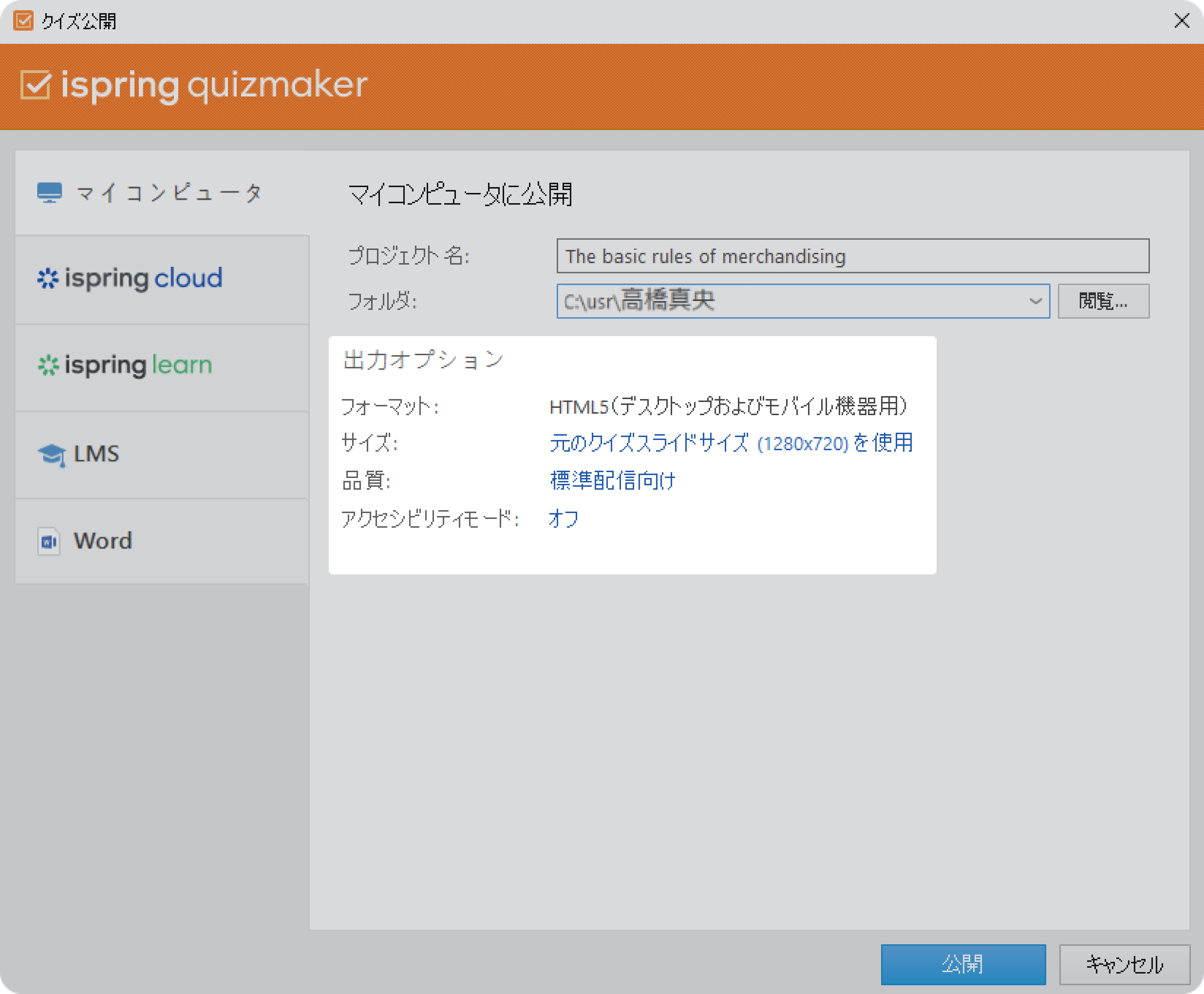Expand the フォルダ dropdown arrow
Image resolution: width=1204 pixels, height=994 pixels.
tap(1035, 301)
